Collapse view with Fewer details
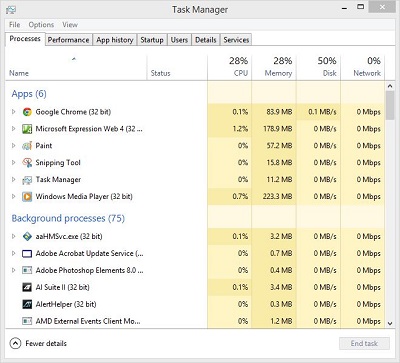Image resolution: width=400 pixels, height=363 pixels. [x=38, y=343]
